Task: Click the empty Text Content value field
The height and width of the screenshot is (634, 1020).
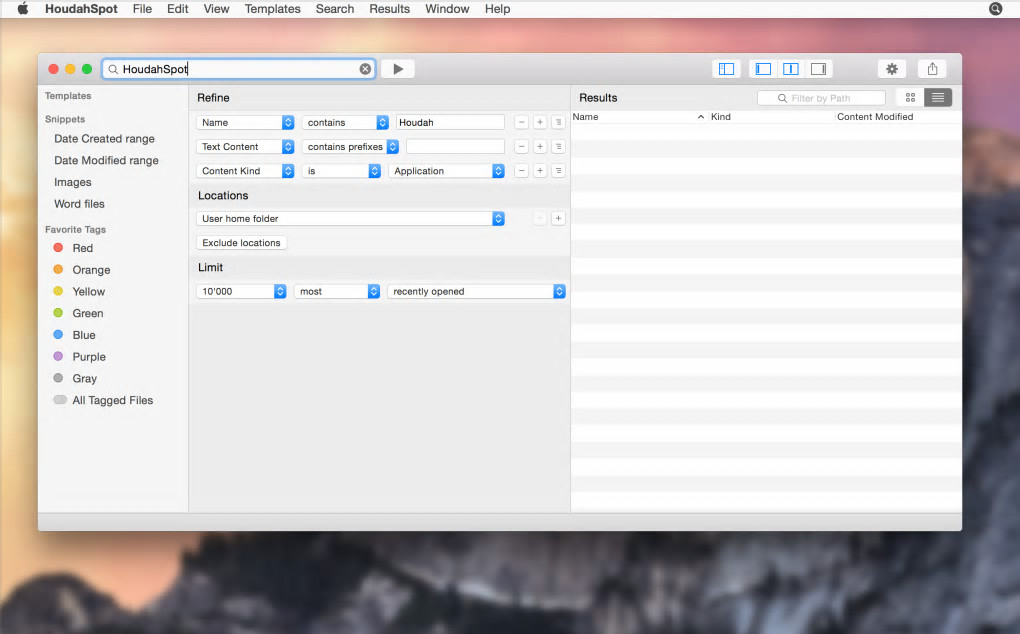Action: click(455, 146)
